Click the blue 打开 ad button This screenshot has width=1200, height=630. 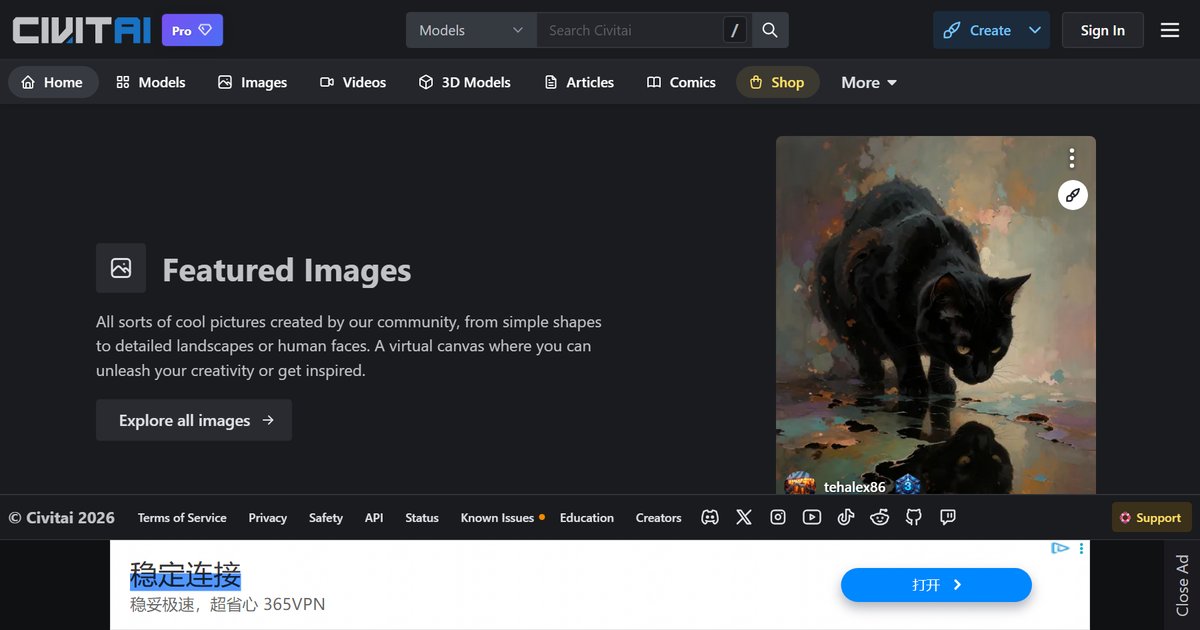936,585
